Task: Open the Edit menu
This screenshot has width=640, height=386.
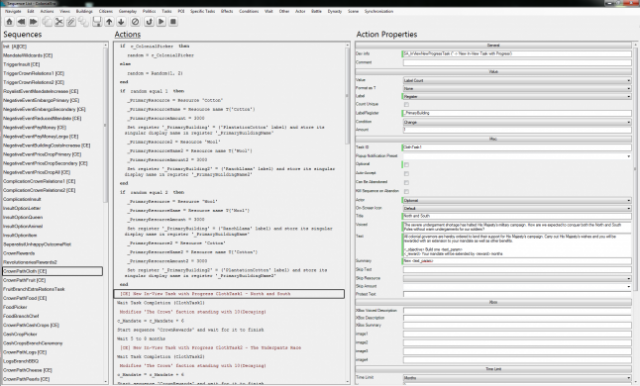Action: coord(31,11)
